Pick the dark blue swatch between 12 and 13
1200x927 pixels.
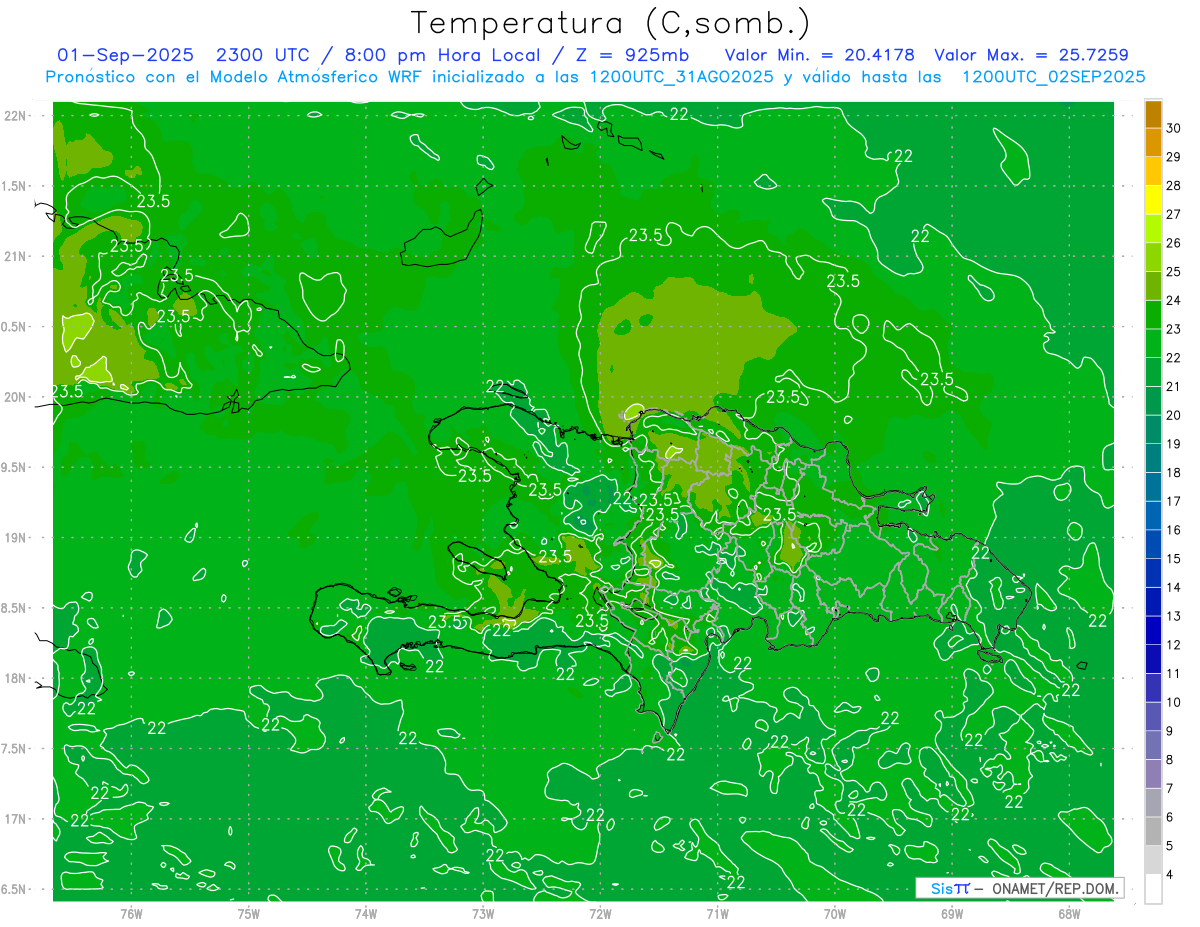tap(1153, 631)
